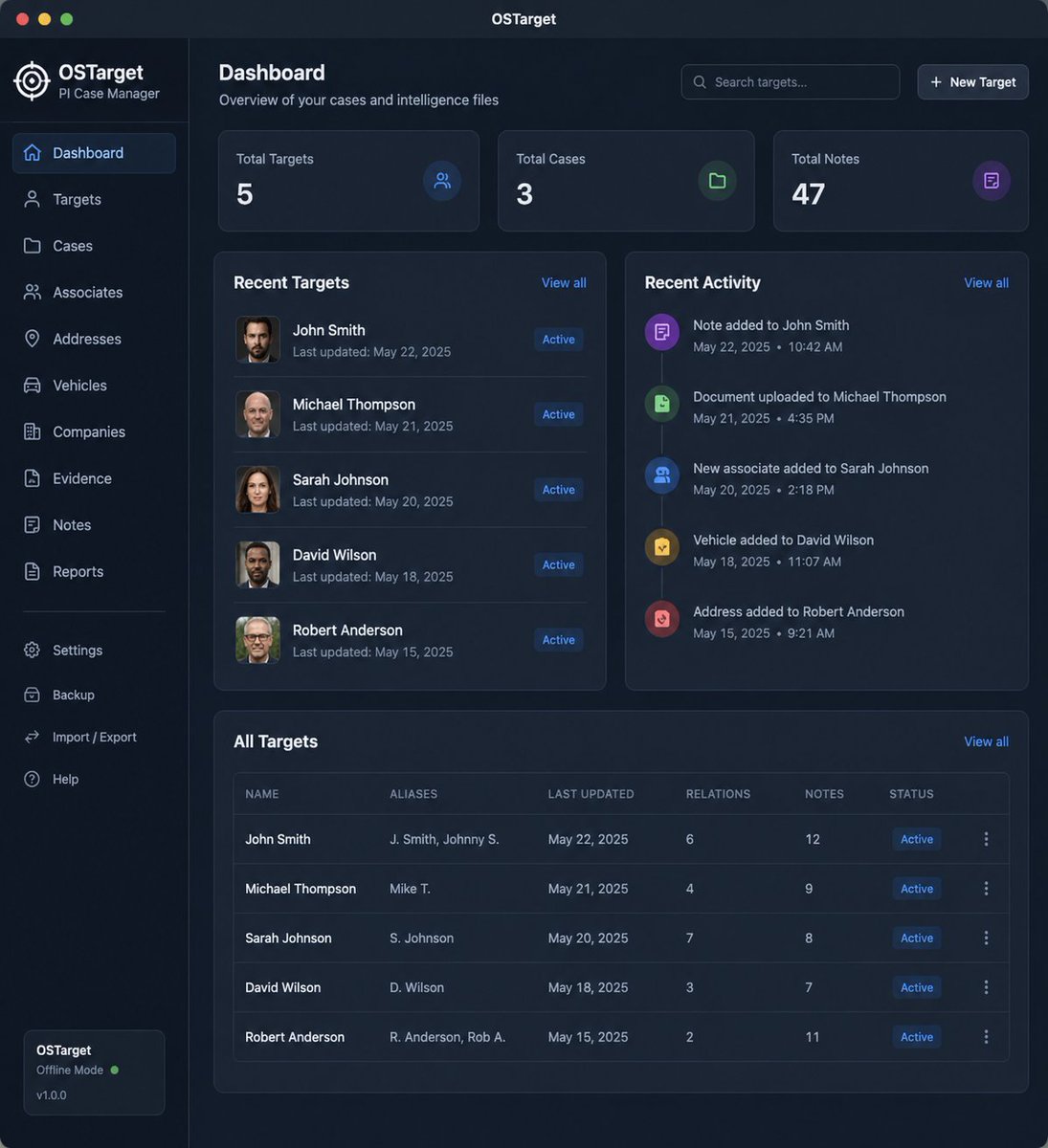1048x1148 pixels.
Task: Click the search magnifier icon
Action: (x=700, y=82)
